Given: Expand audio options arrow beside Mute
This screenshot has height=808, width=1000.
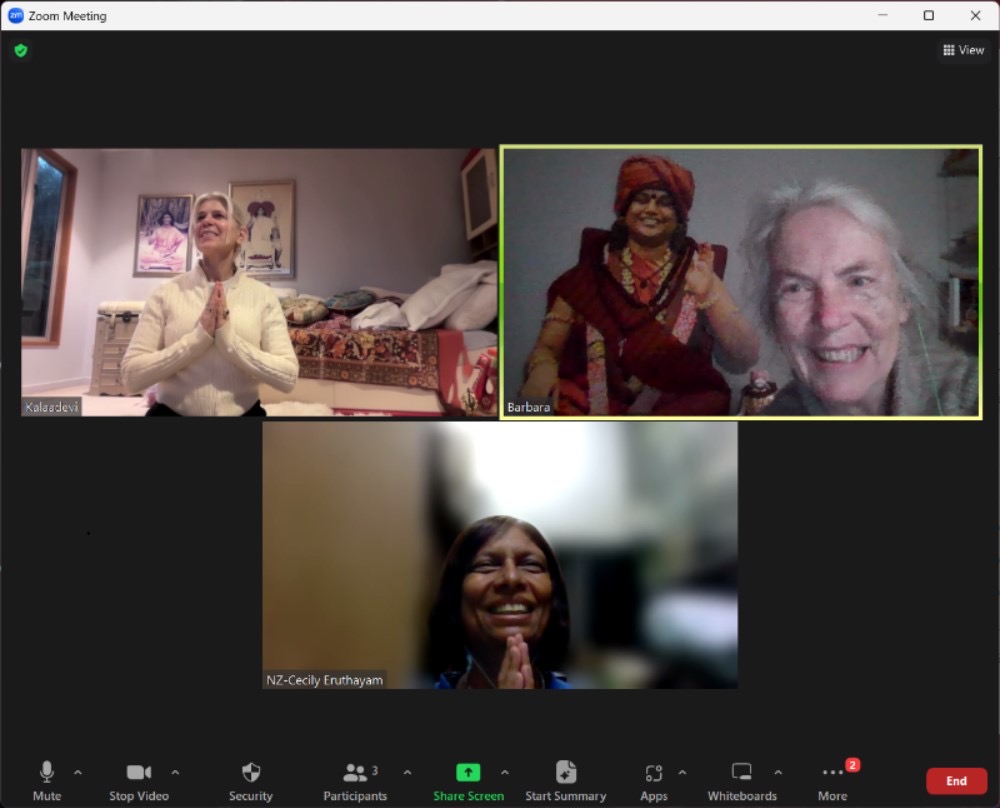Looking at the screenshot, I should pyautogui.click(x=78, y=772).
